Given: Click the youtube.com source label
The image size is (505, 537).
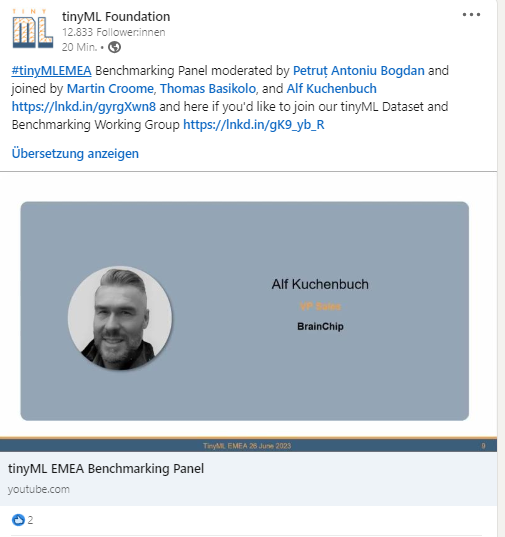Looking at the screenshot, I should (x=39, y=489).
